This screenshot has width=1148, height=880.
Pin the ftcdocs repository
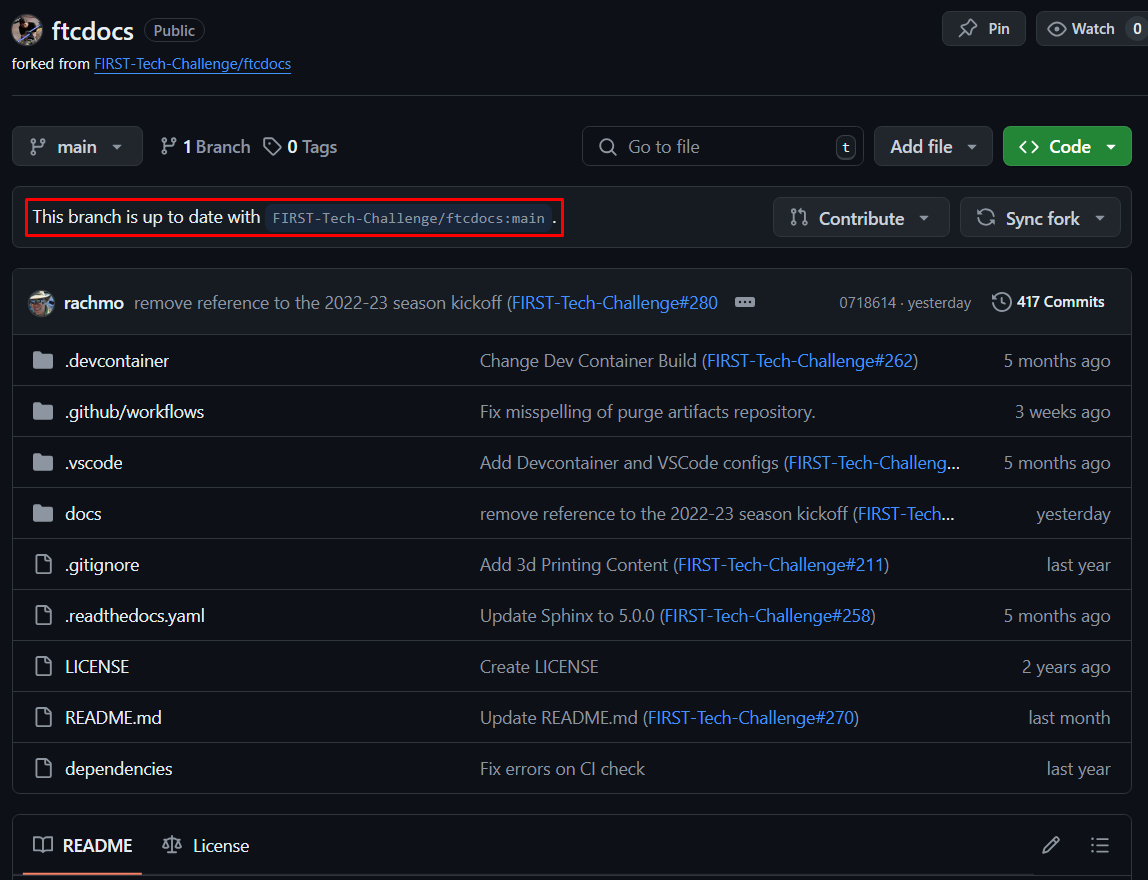(983, 28)
